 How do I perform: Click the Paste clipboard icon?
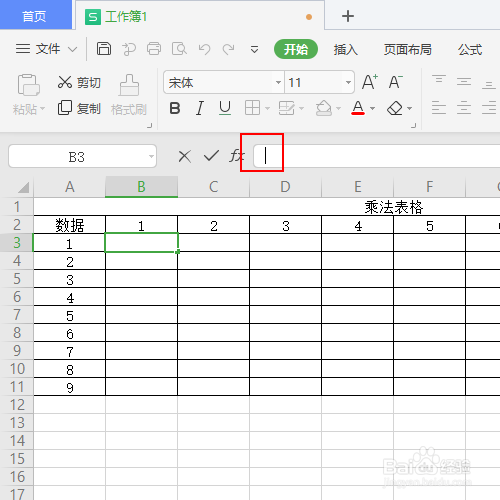(28, 85)
